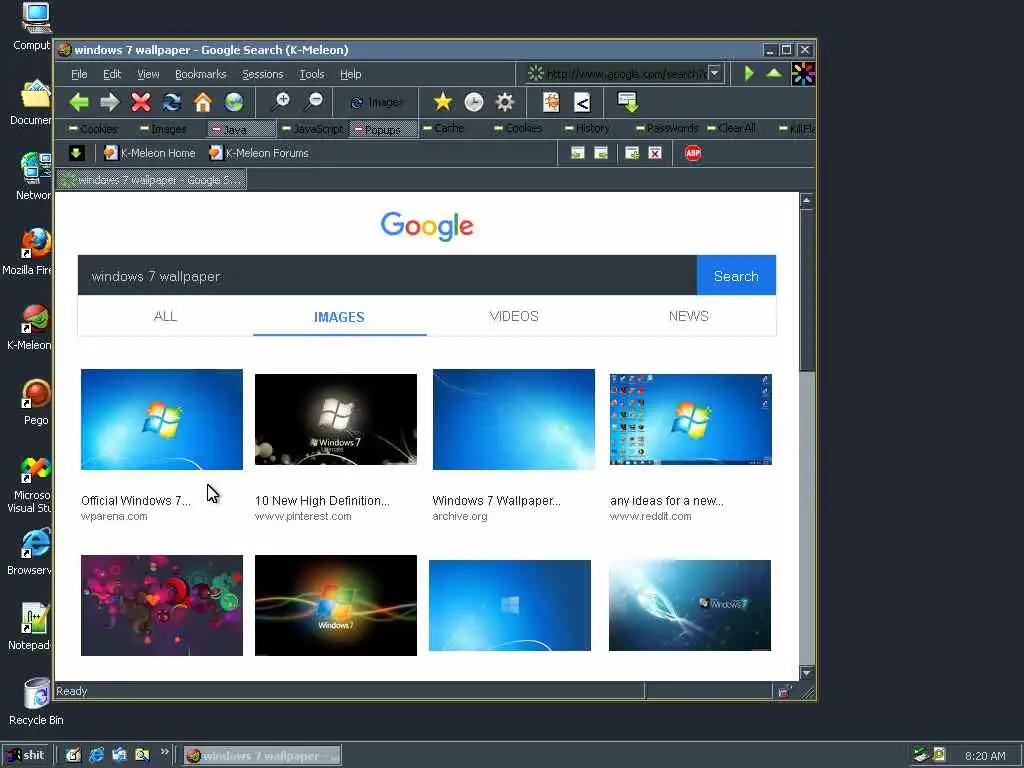Open the reddit desktop screenshot thumbnail
This screenshot has width=1024, height=768.
click(x=690, y=419)
